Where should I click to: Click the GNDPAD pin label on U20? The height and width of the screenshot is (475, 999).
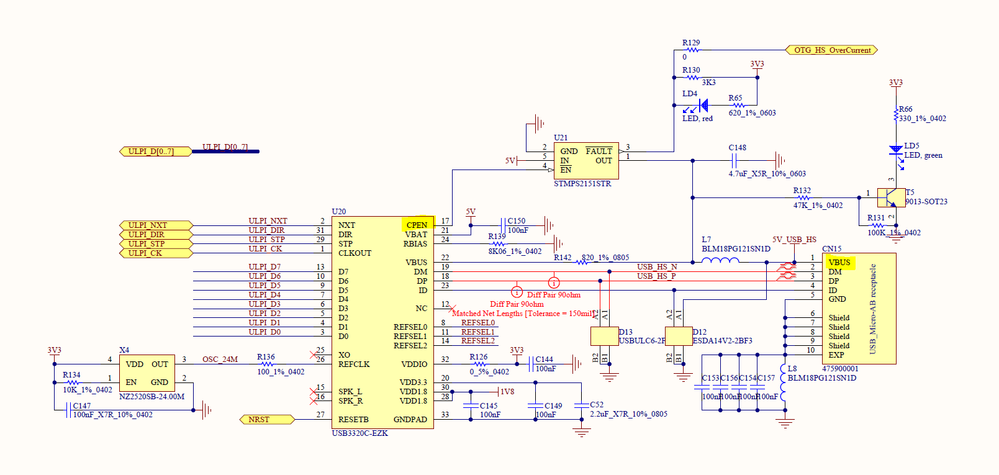(x=411, y=419)
